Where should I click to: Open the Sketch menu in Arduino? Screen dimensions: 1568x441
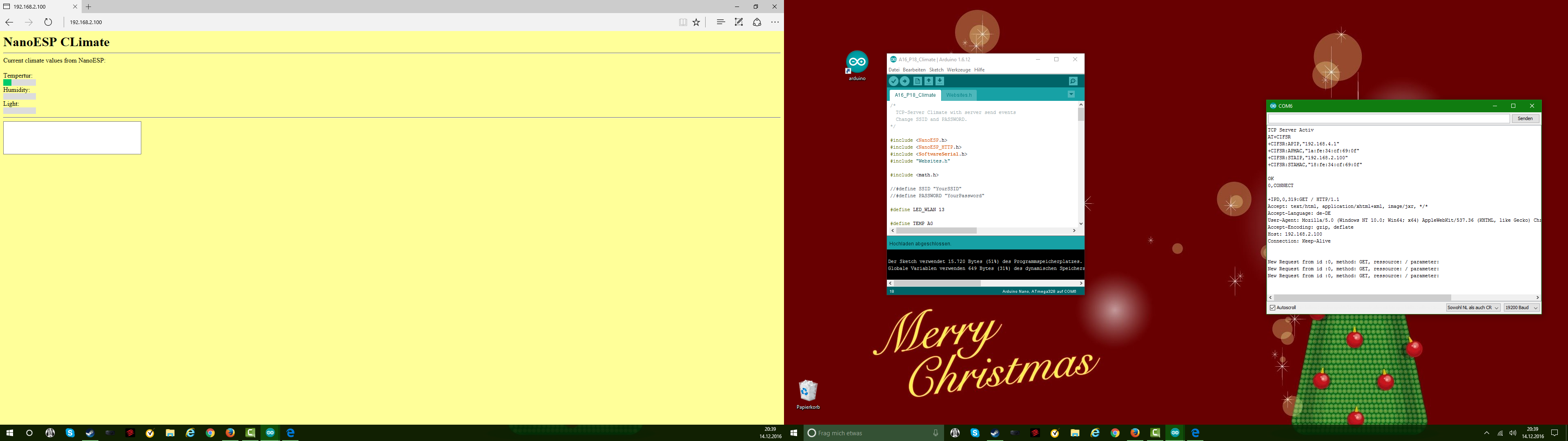(x=936, y=70)
